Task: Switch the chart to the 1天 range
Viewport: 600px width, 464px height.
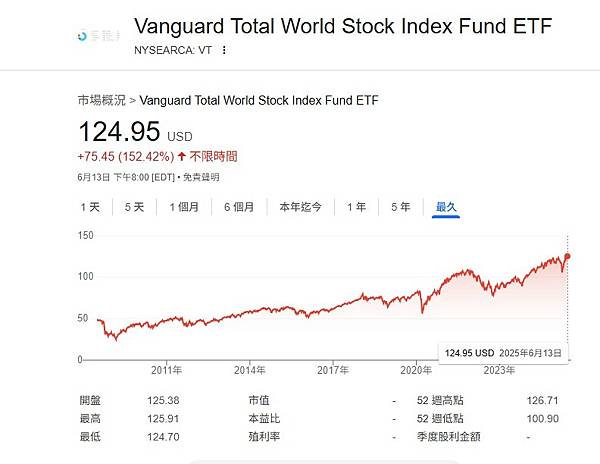Action: pyautogui.click(x=90, y=207)
